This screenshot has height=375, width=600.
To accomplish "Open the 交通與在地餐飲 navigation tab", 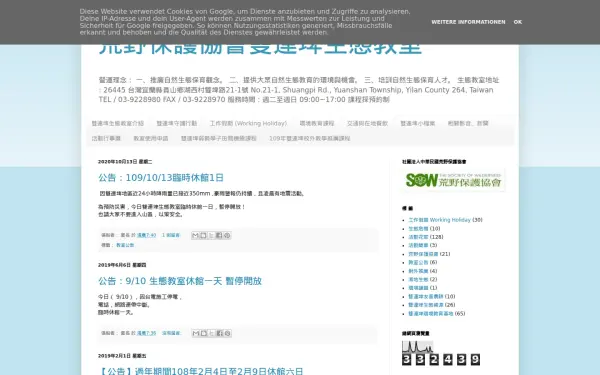I will point(367,123).
